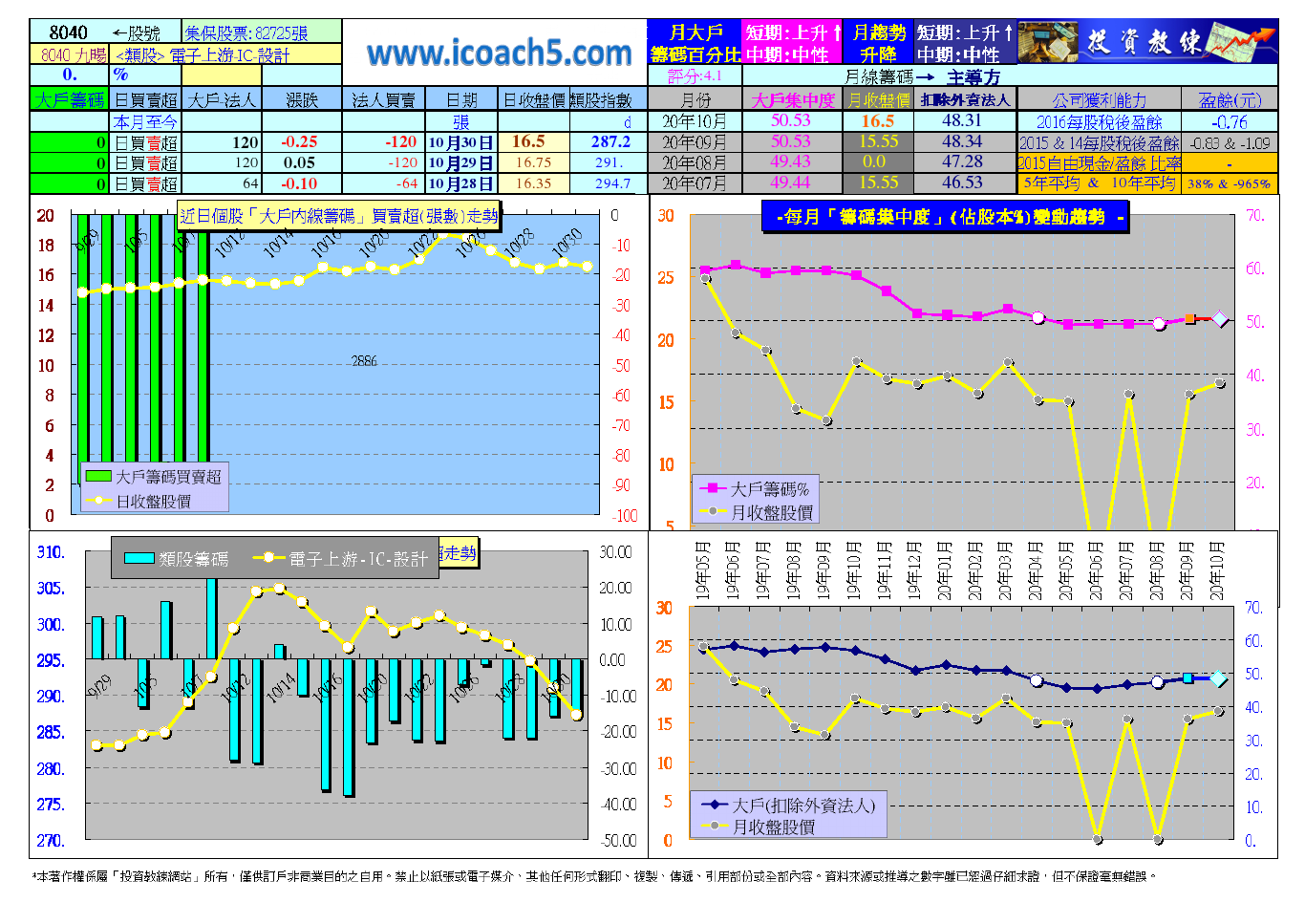Click the 近日個股大戶內線籌碼 chart title

[x=339, y=216]
